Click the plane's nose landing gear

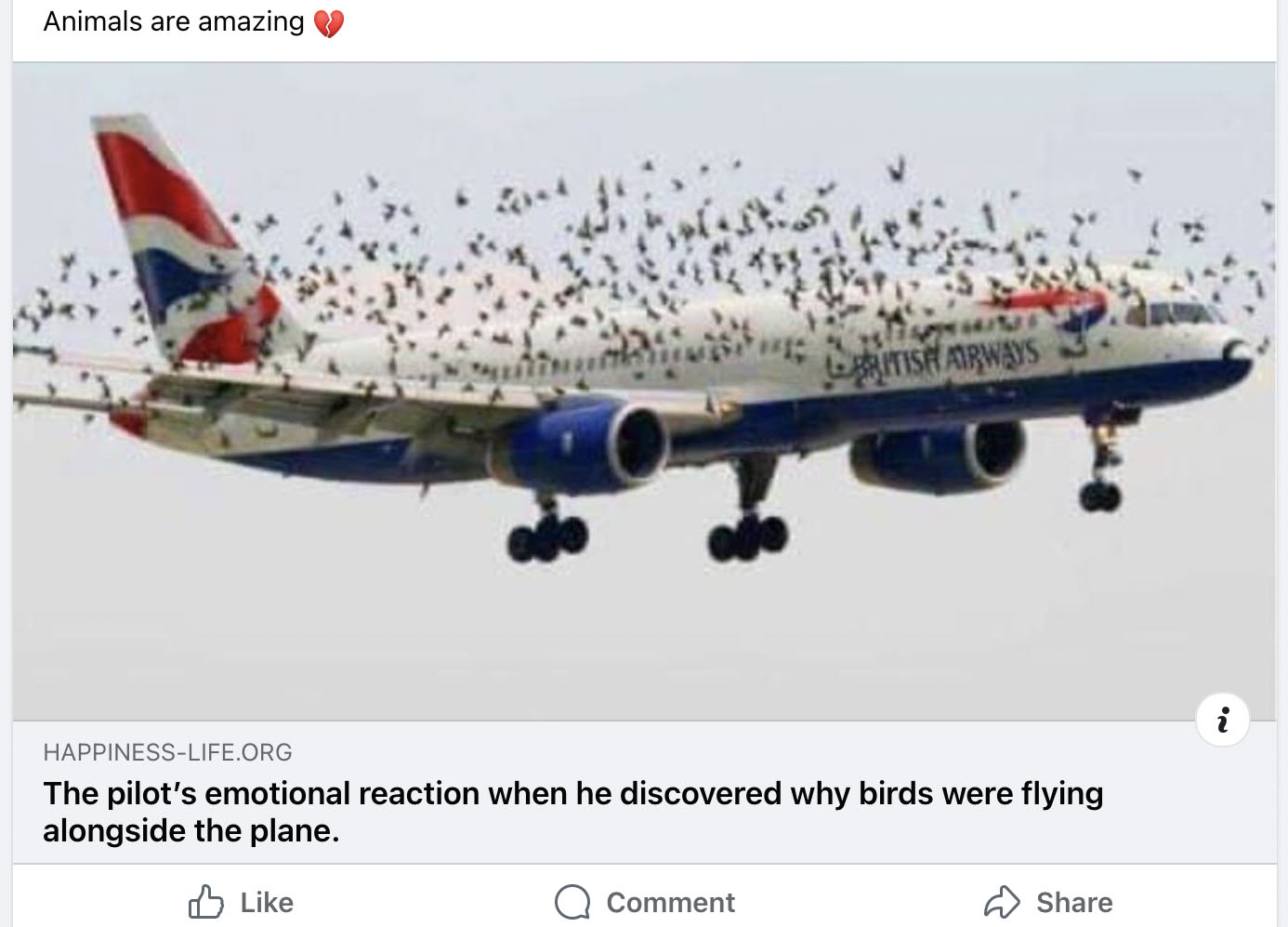coord(1102,462)
